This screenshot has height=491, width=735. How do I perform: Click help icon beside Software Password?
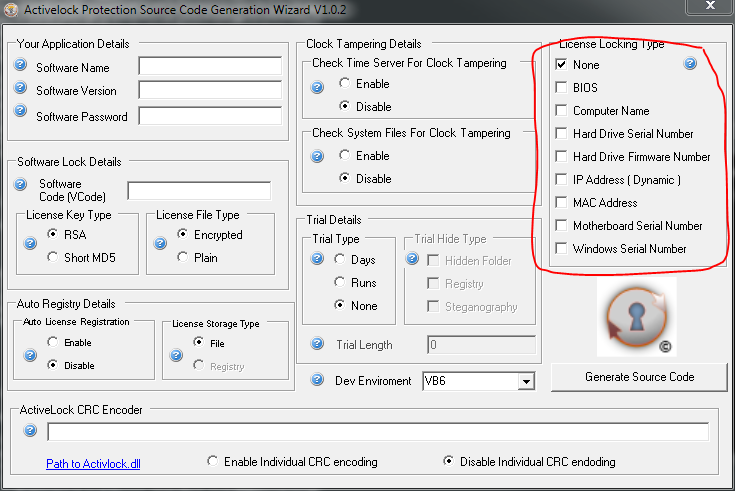(x=20, y=110)
